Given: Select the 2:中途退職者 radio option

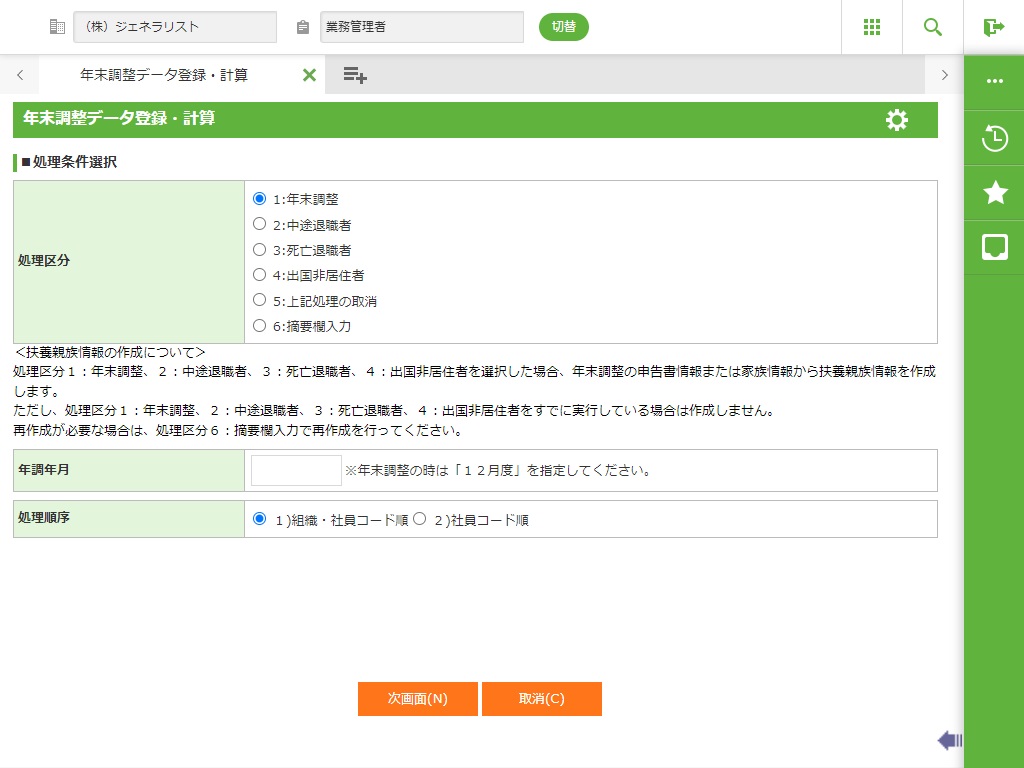Looking at the screenshot, I should [x=260, y=224].
